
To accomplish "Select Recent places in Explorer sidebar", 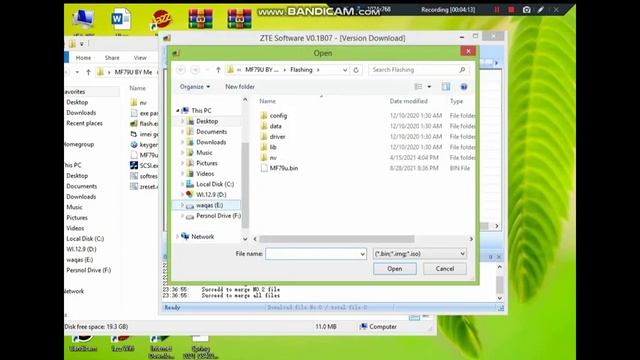I will (x=84, y=123).
